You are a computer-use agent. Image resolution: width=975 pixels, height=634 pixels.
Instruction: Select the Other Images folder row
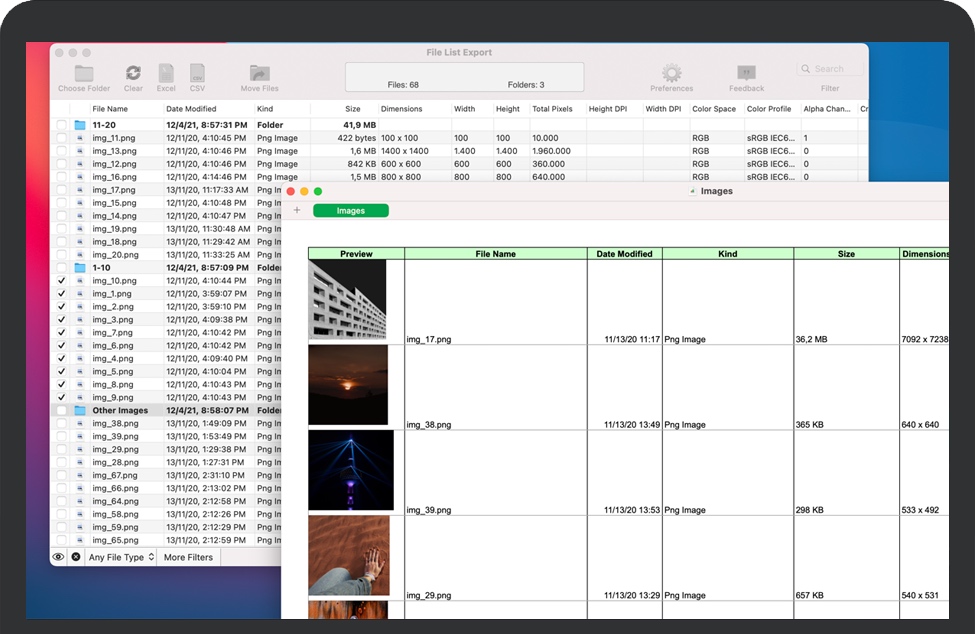tap(120, 411)
